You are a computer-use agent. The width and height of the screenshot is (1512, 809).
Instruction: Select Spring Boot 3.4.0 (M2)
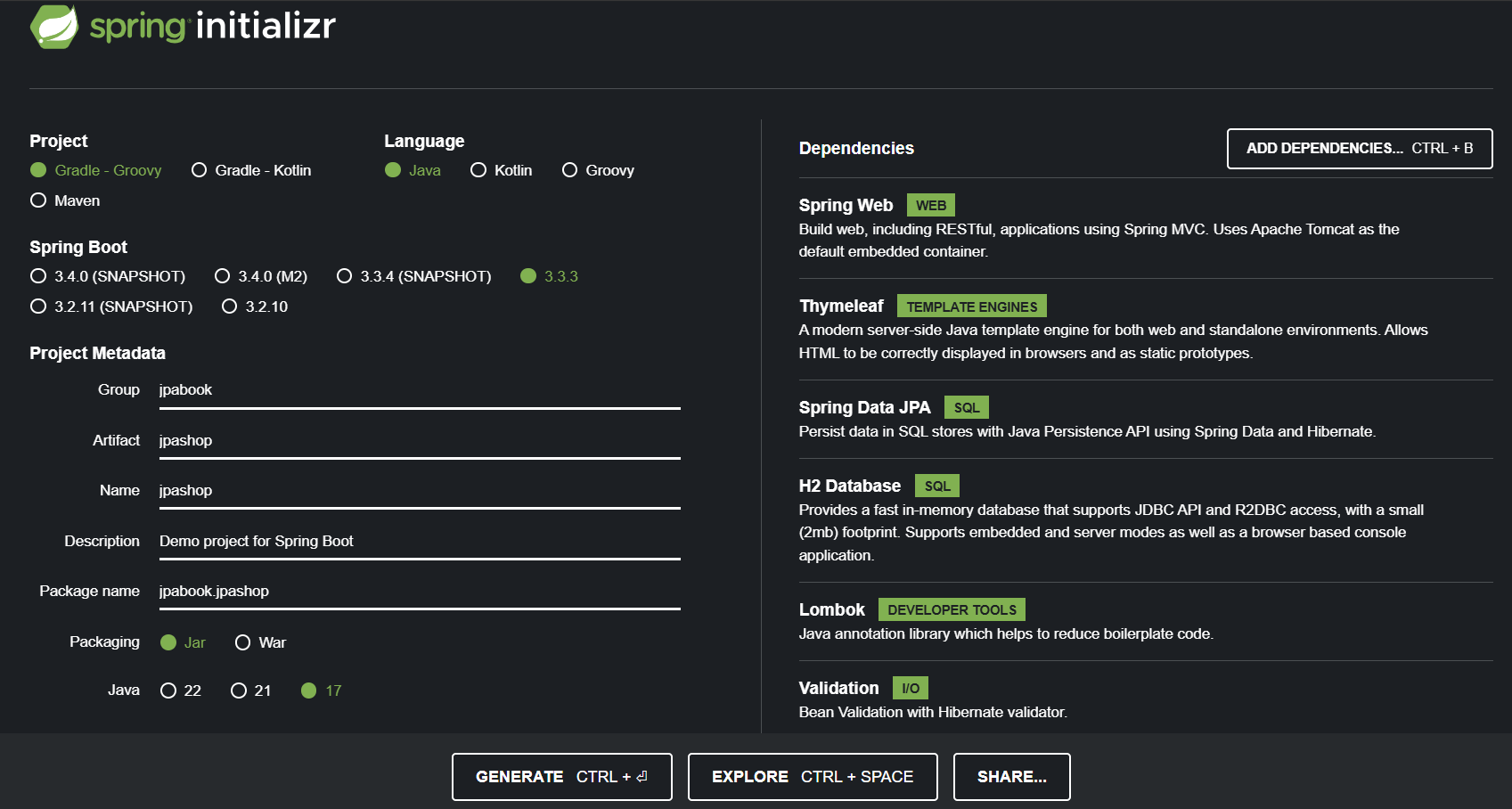pos(261,276)
